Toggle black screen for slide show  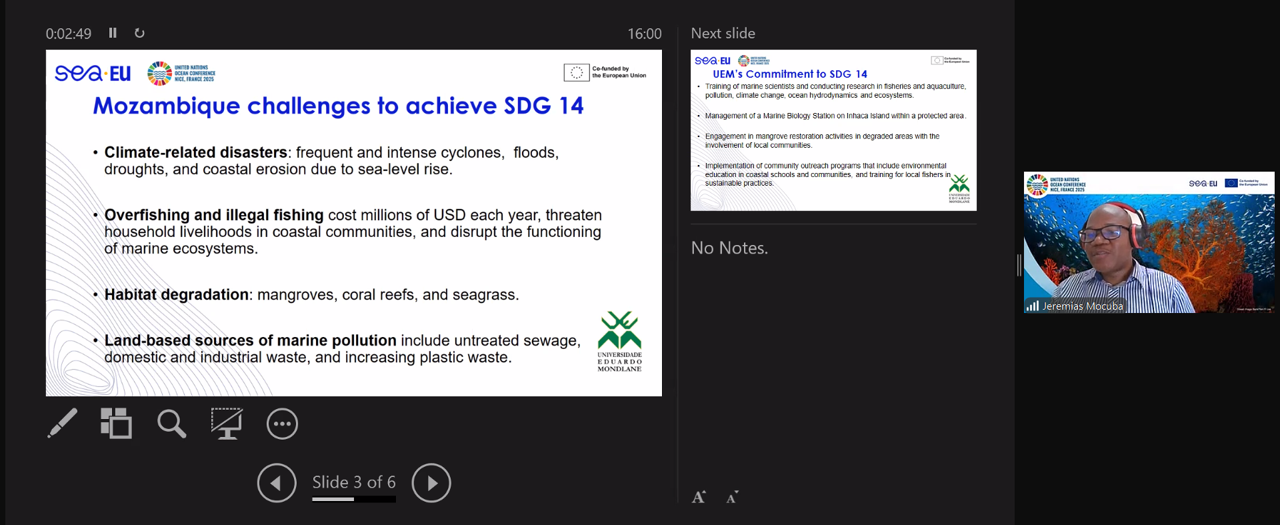(x=226, y=424)
